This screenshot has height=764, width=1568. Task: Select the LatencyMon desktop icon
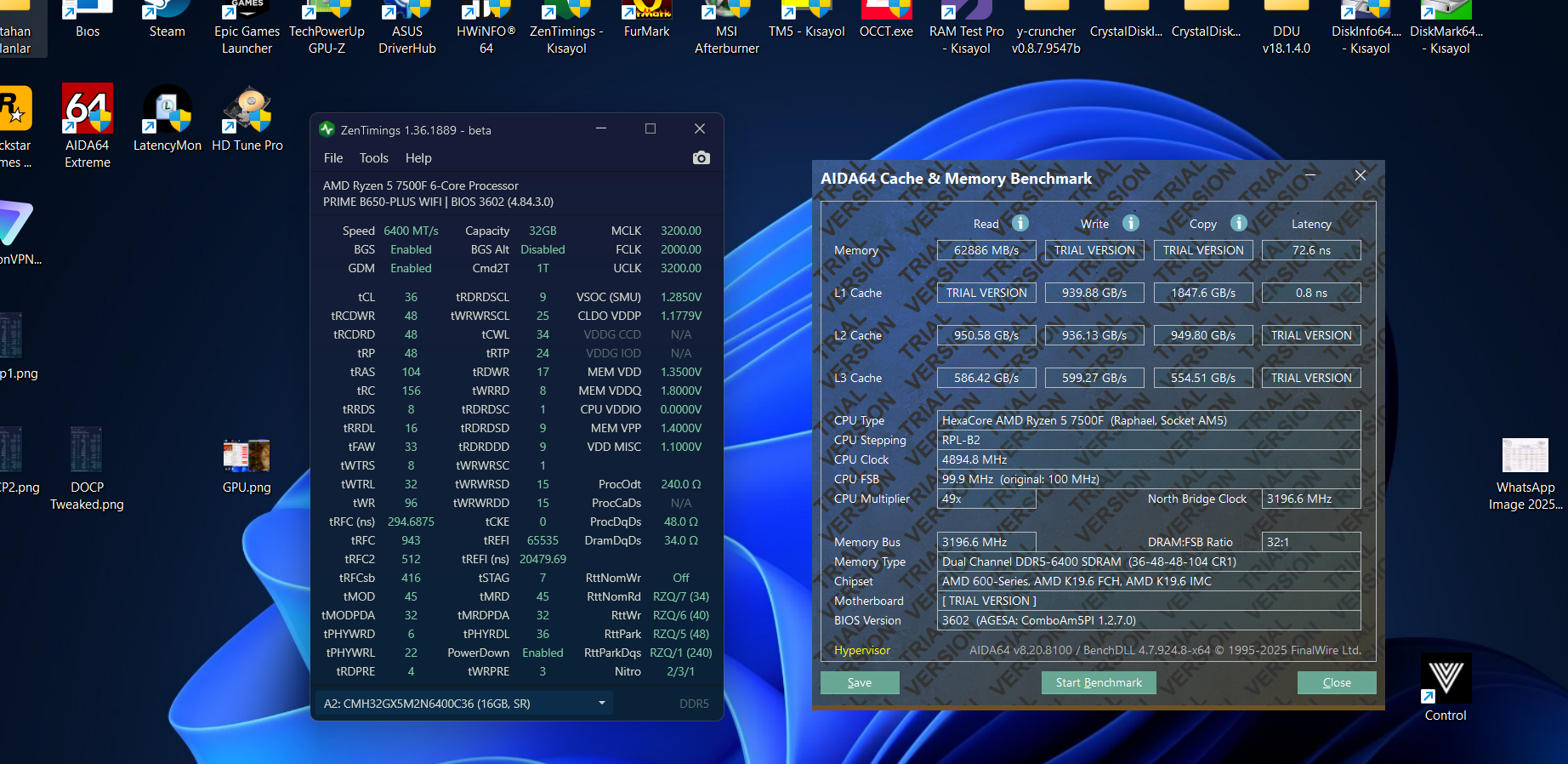168,118
